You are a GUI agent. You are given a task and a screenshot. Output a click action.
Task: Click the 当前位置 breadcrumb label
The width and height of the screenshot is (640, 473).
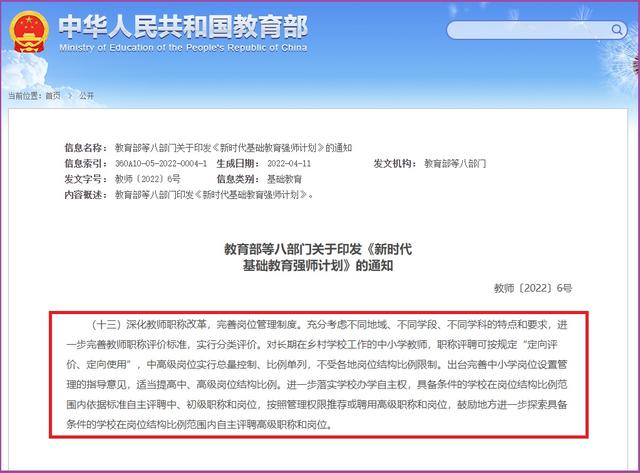[26, 95]
